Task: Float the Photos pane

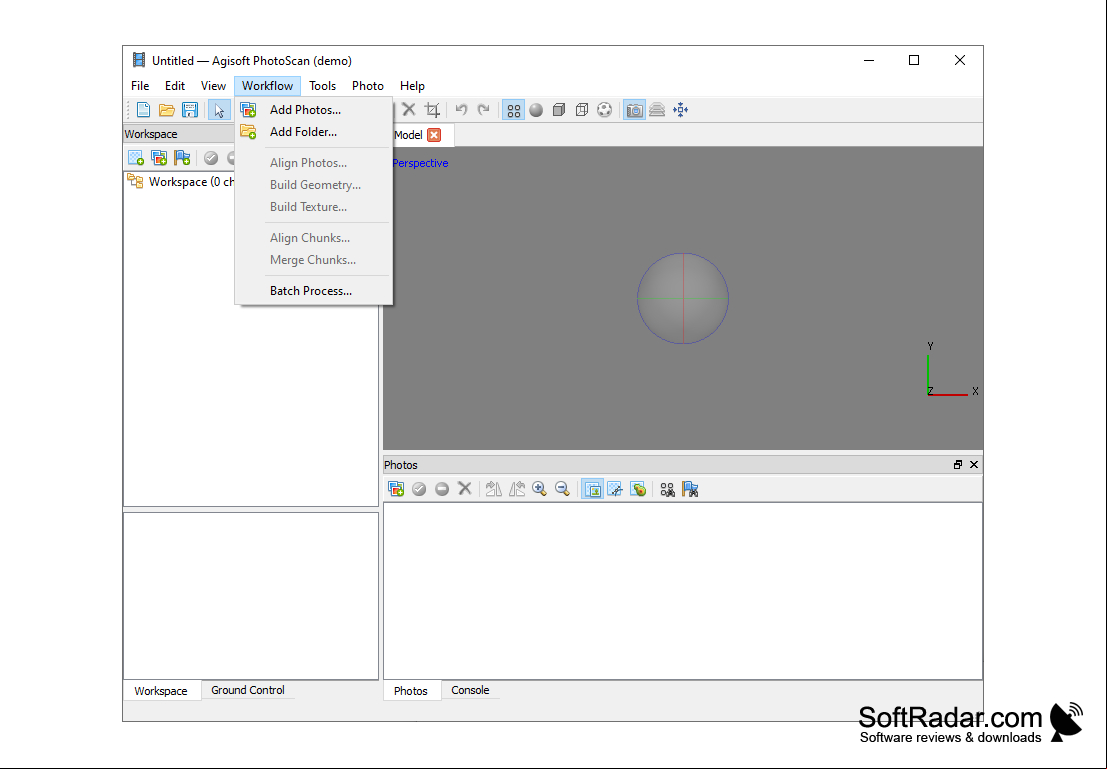Action: [x=958, y=465]
